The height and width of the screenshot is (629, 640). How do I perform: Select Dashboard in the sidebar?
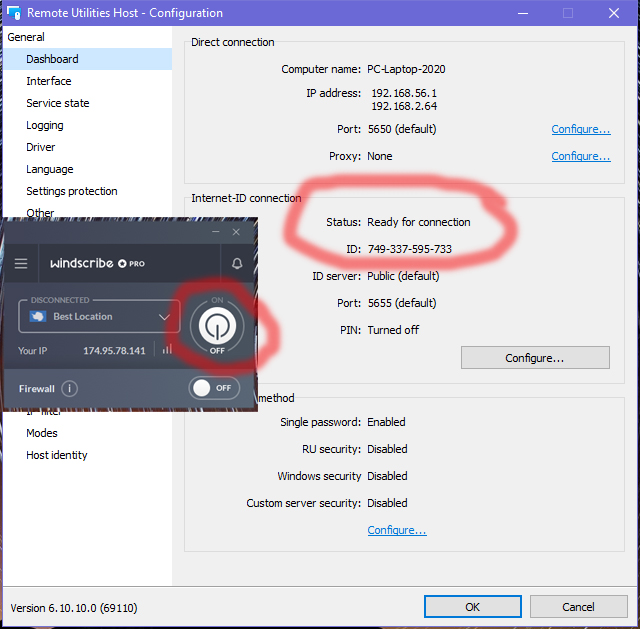coord(52,59)
